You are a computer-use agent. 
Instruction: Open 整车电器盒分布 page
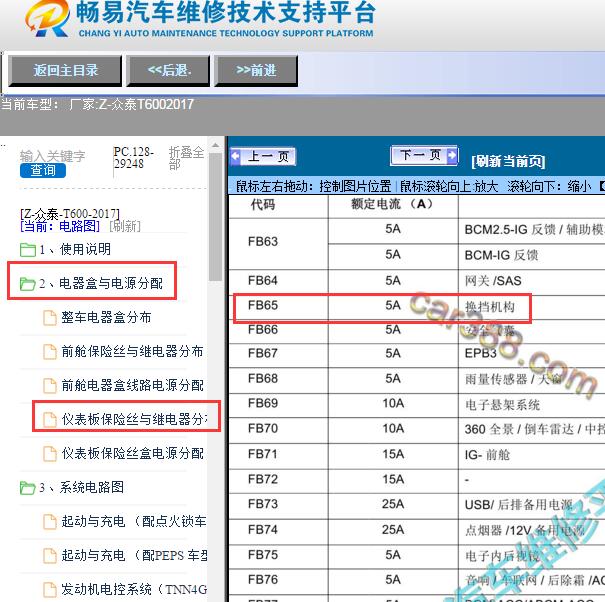106,317
